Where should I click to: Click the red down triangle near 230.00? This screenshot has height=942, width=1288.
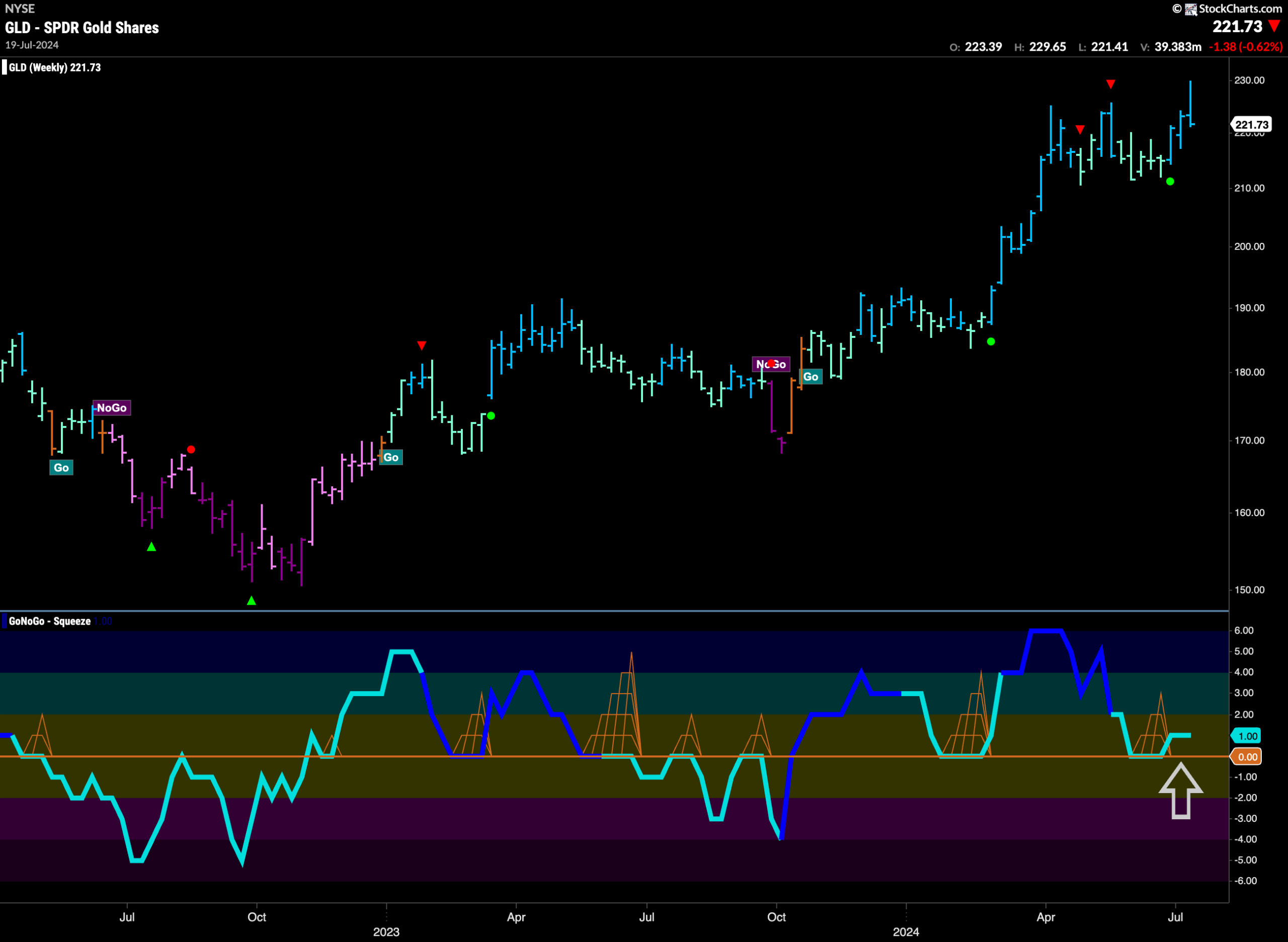pos(1110,84)
